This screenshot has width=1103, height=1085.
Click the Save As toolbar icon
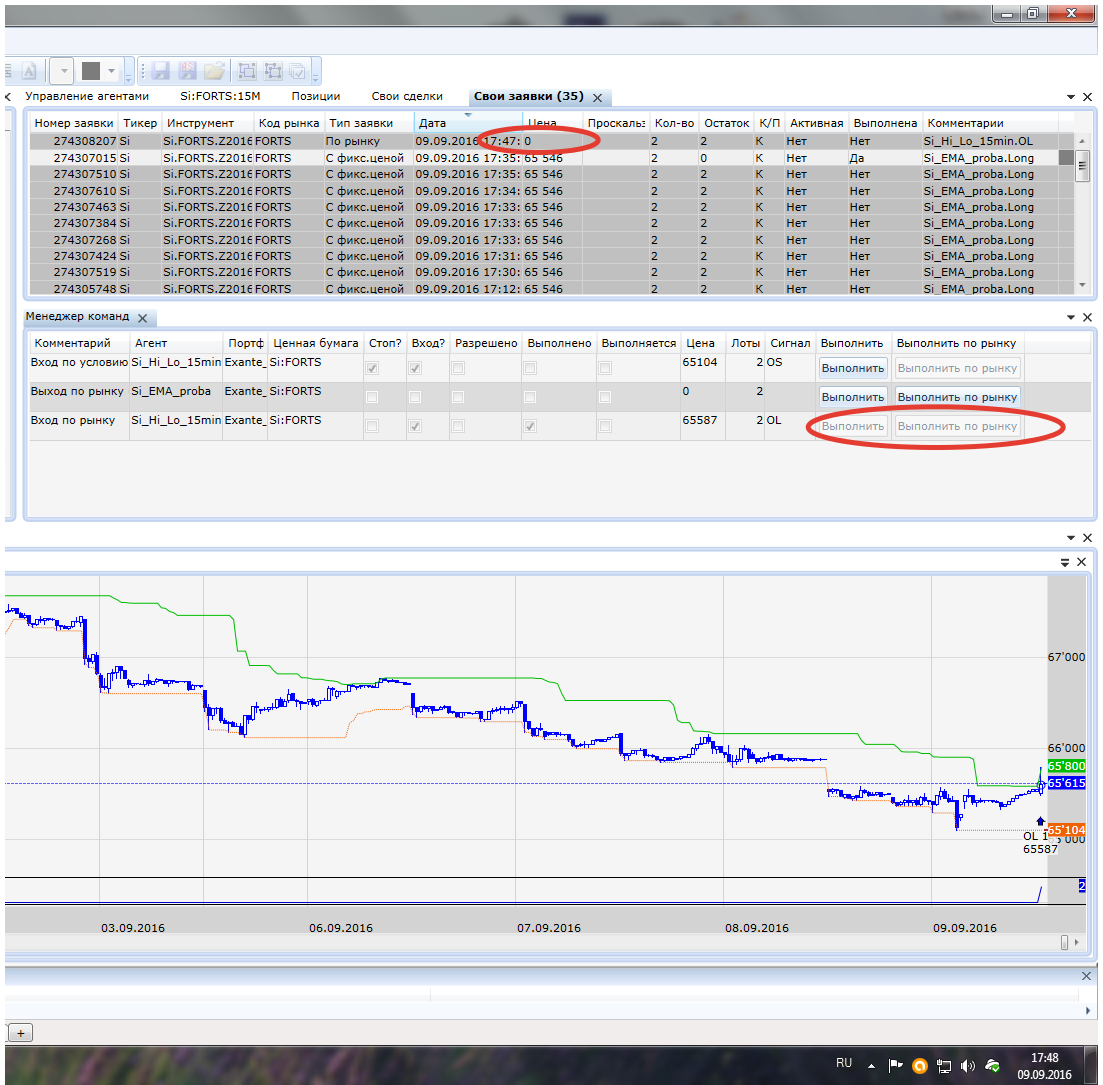pyautogui.click(x=187, y=70)
